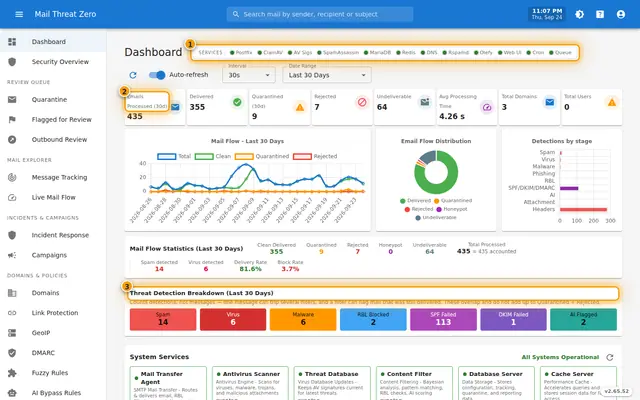640x400 pixels.
Task: Click the Message Tracking icon
Action: pyautogui.click(x=12, y=178)
